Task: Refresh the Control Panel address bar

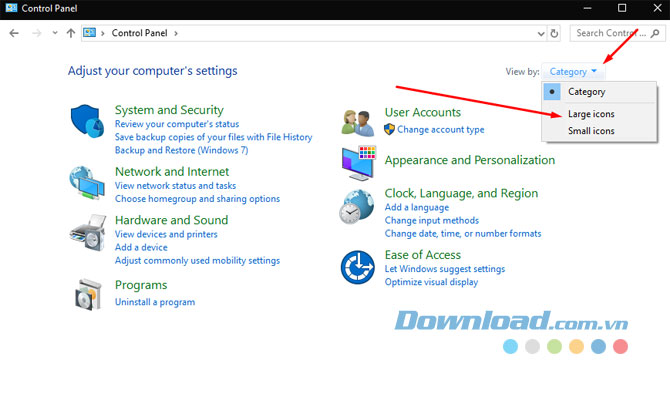Action: point(554,33)
